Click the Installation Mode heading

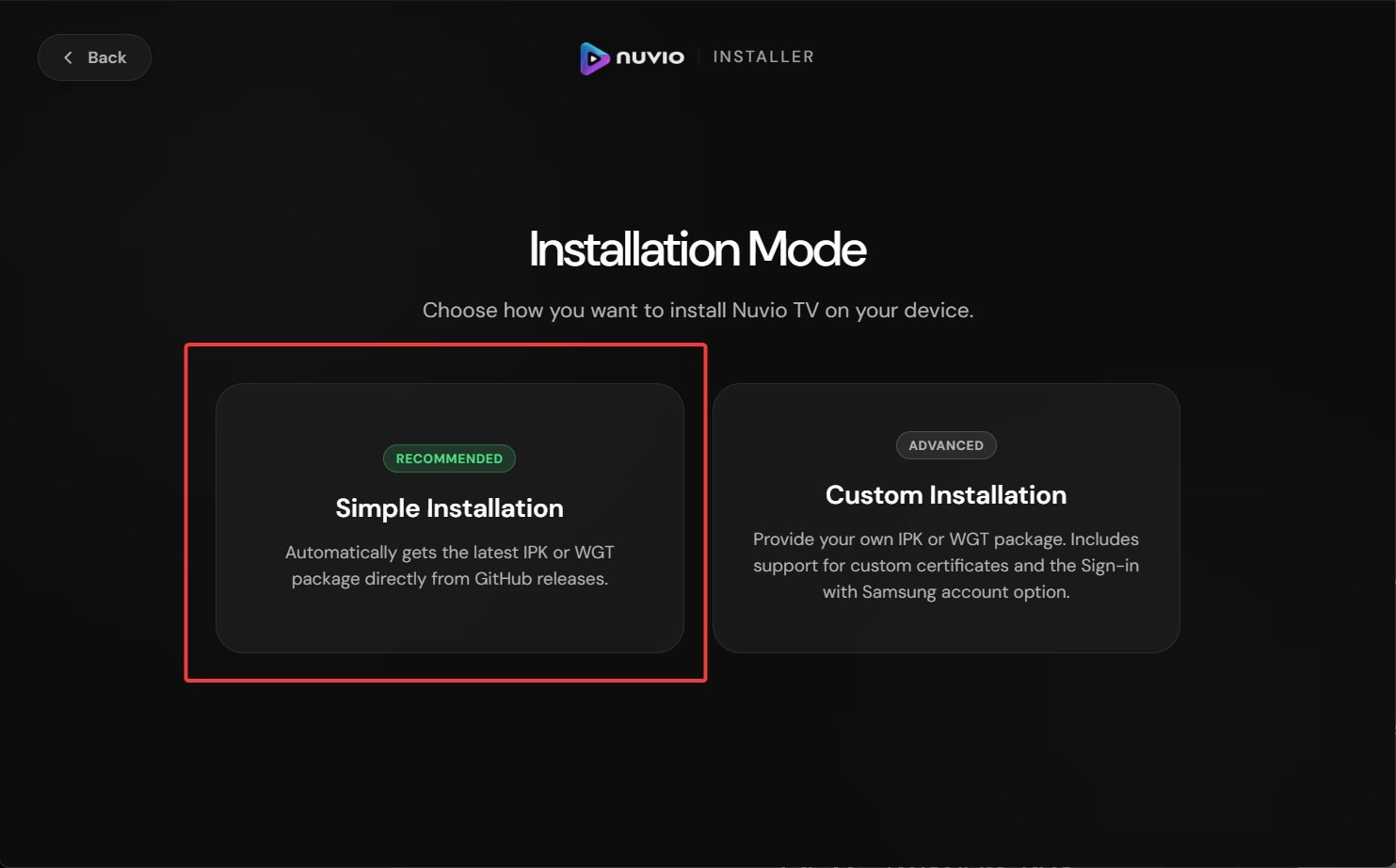pyautogui.click(x=698, y=249)
